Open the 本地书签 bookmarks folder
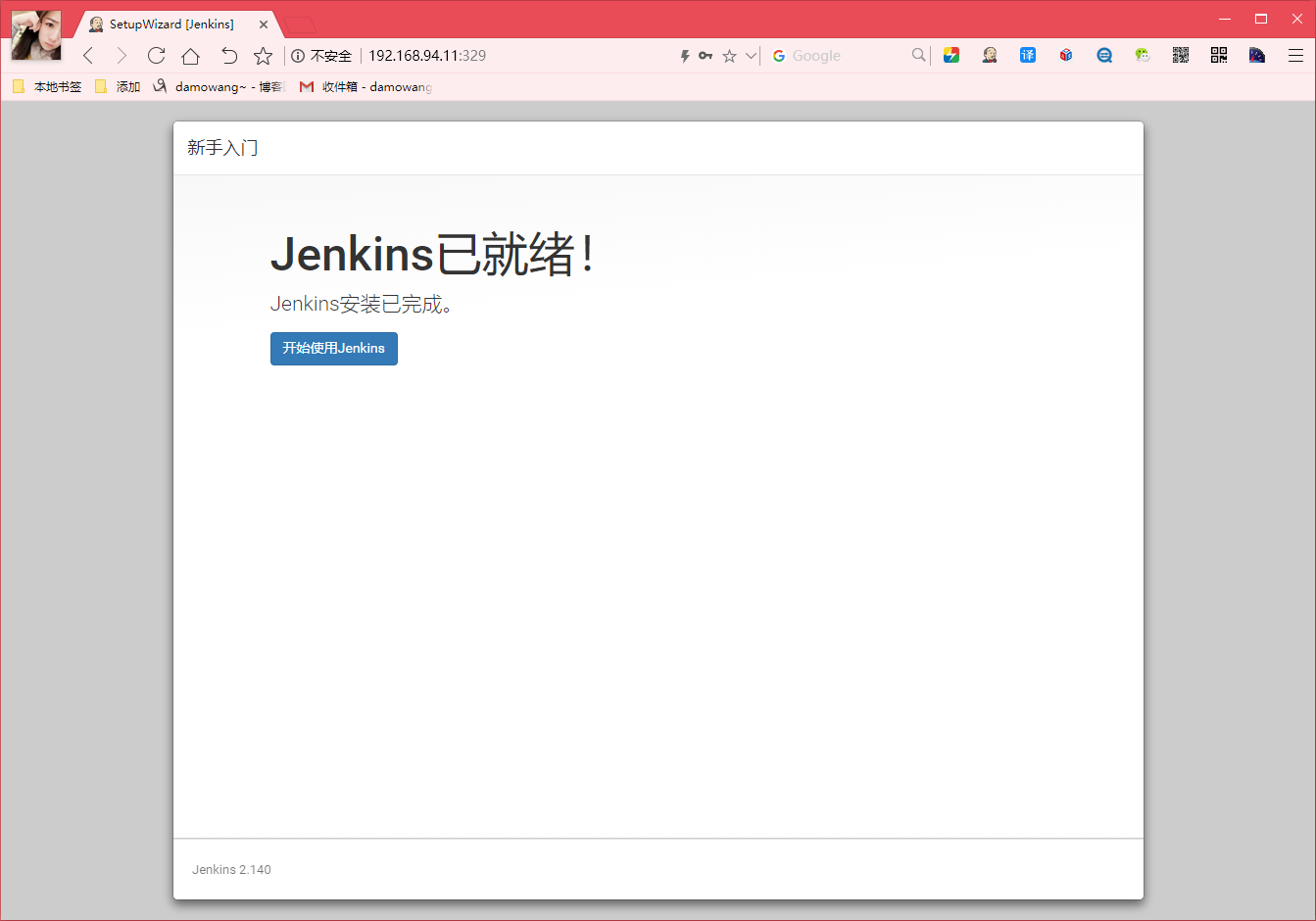Viewport: 1316px width, 921px height. point(47,87)
